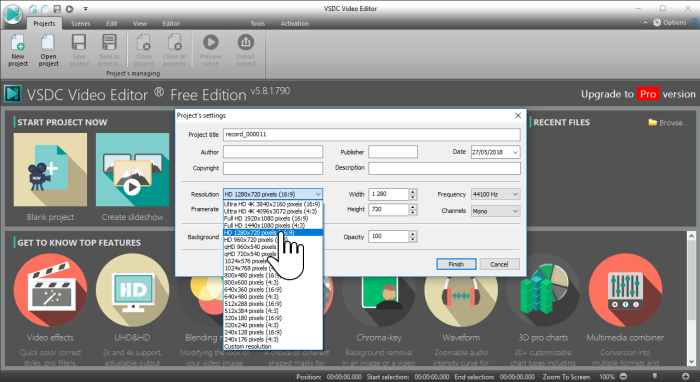Click the Browse folder link
700x382 pixels.
point(668,122)
